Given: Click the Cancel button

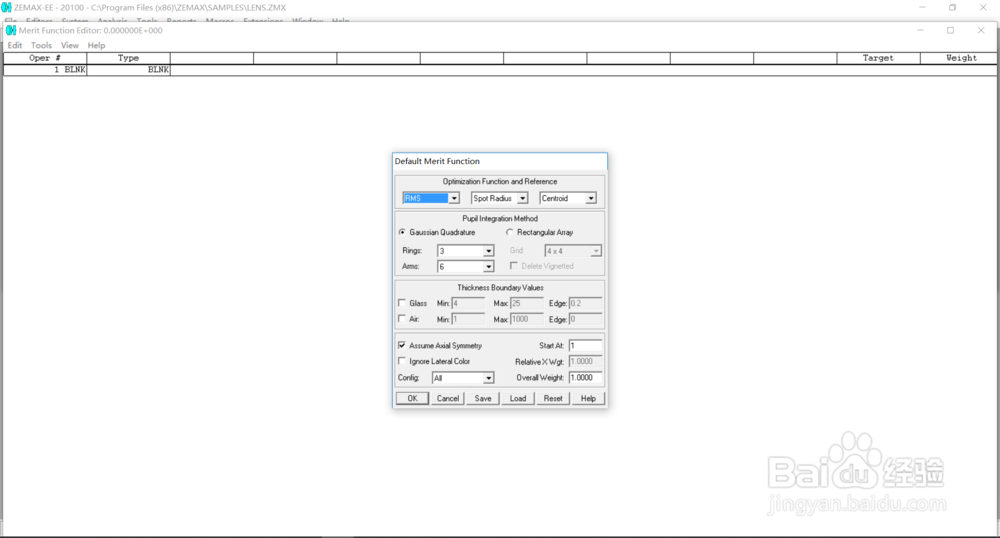Looking at the screenshot, I should point(448,398).
